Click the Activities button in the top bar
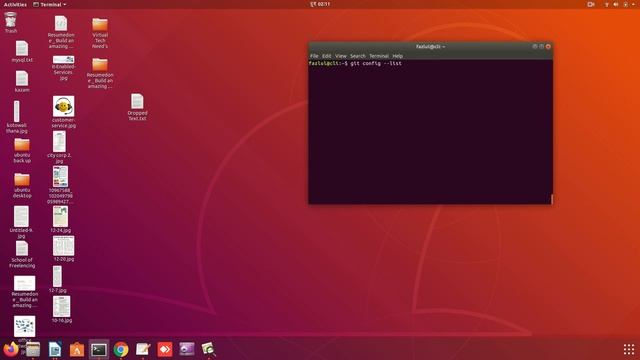The width and height of the screenshot is (640, 360). coord(15,4)
